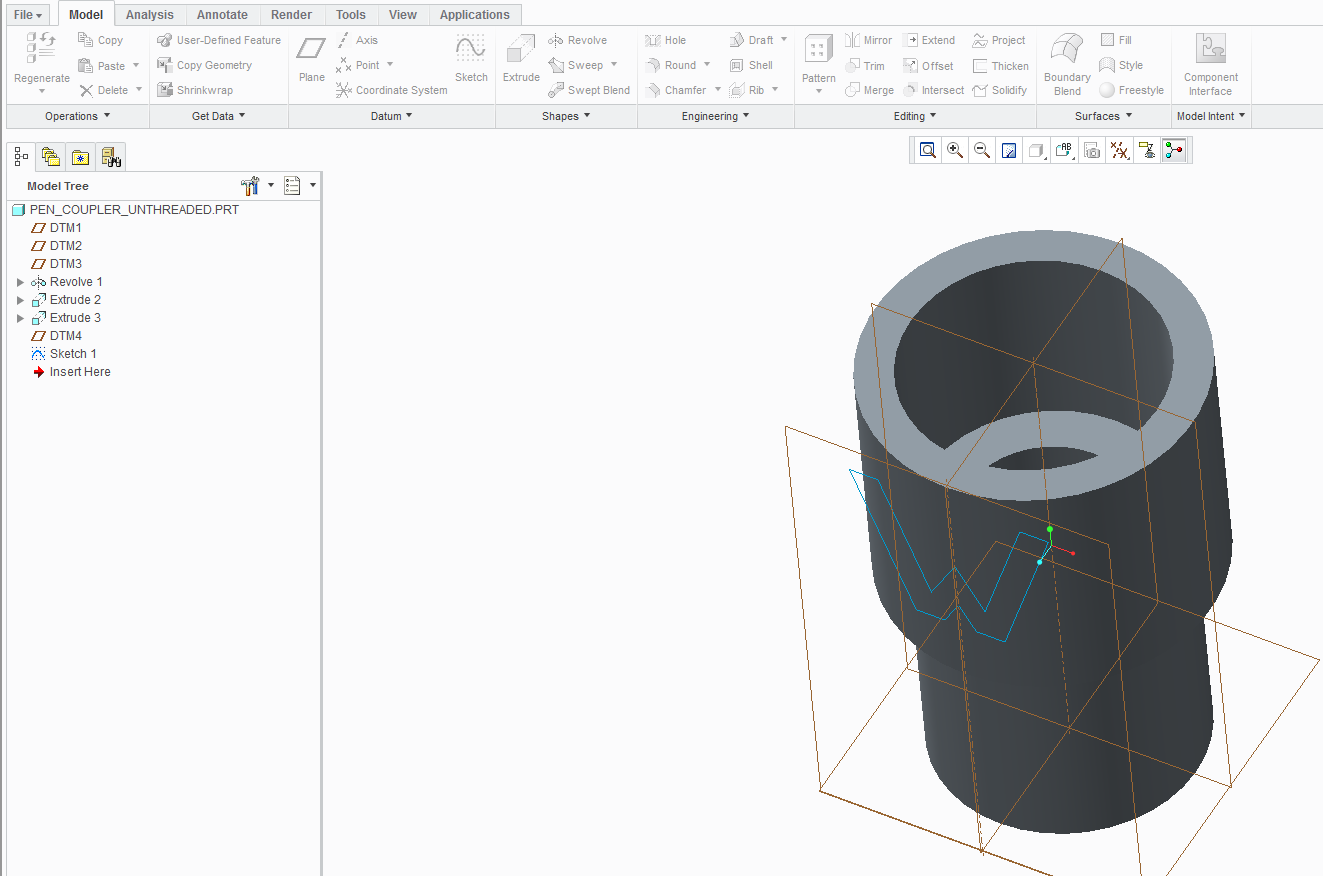
Task: Open the datum display filters dropdown
Action: pos(1120,150)
